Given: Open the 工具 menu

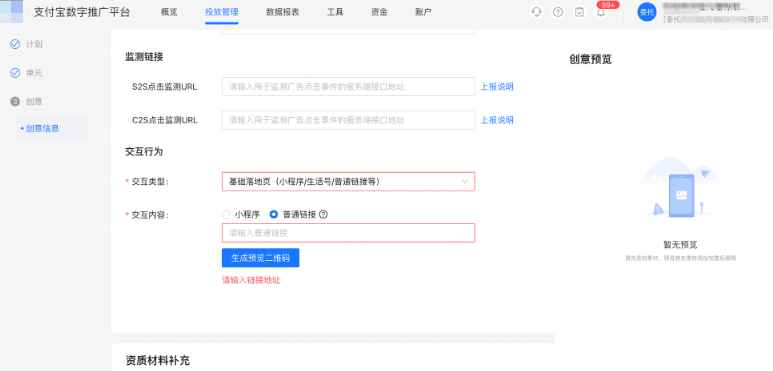Looking at the screenshot, I should (x=335, y=12).
